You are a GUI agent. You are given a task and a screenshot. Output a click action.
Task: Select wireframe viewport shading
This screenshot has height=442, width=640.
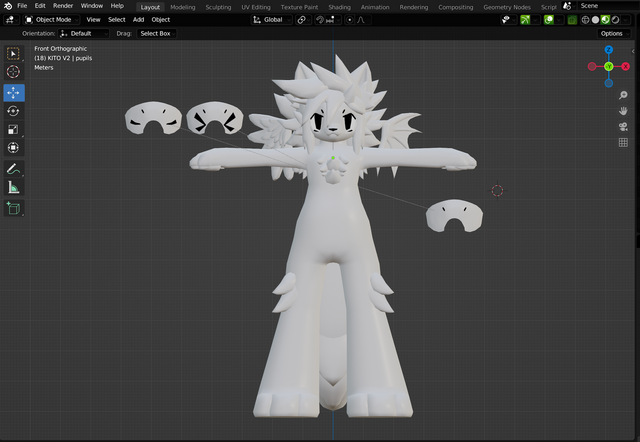585,20
